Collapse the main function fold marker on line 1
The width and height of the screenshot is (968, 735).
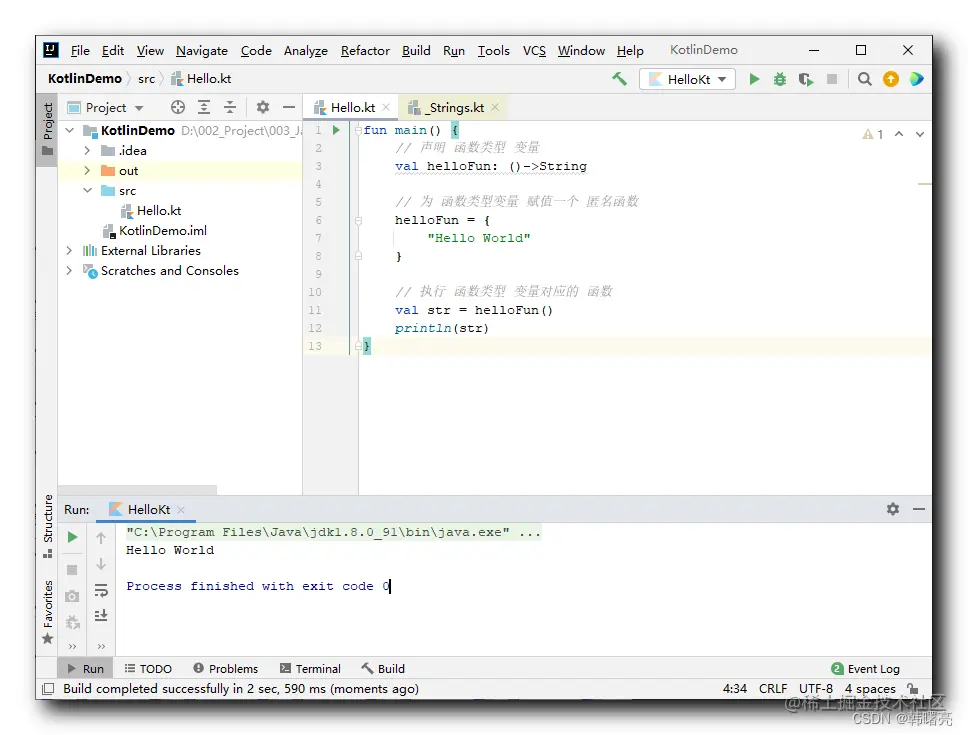coord(358,130)
